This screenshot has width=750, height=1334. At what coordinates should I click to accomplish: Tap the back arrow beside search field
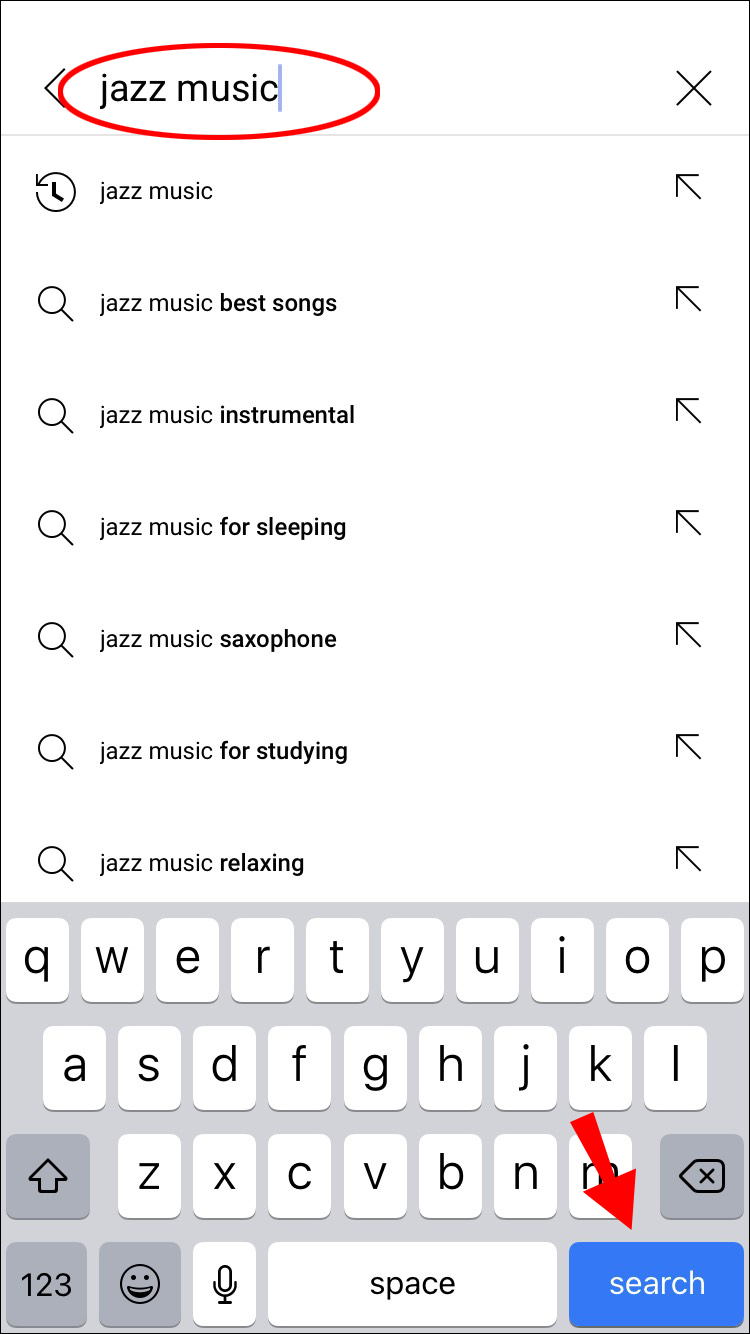point(54,88)
